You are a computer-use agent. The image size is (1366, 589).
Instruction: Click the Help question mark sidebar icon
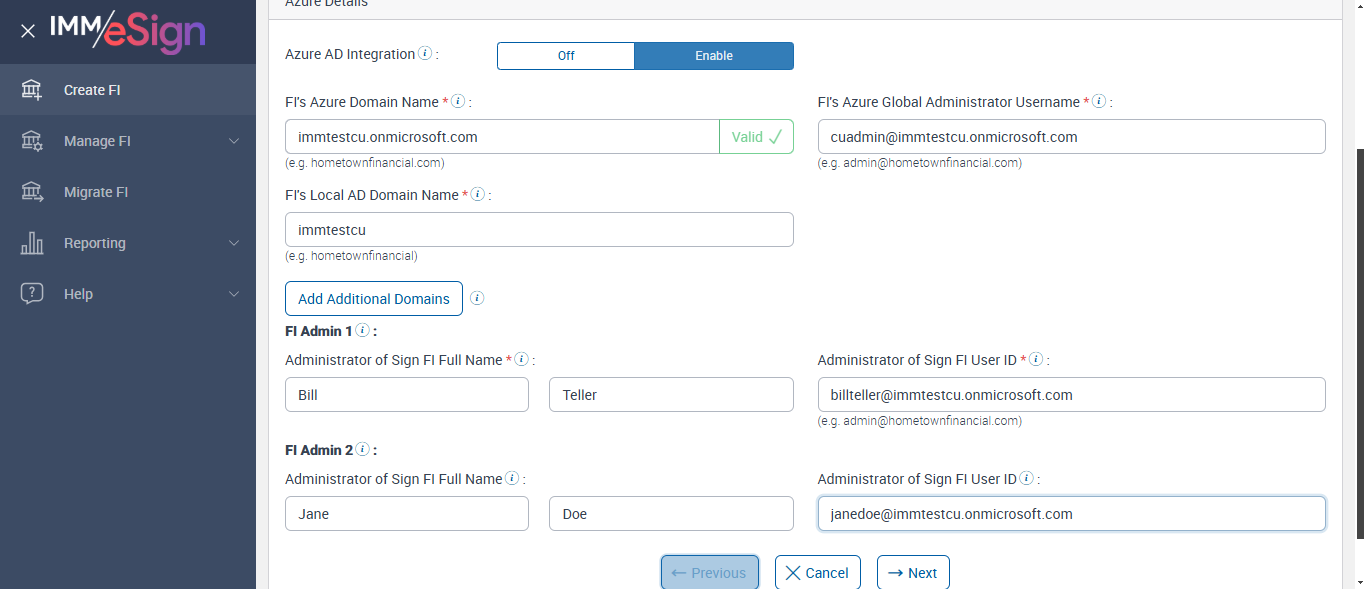32,294
